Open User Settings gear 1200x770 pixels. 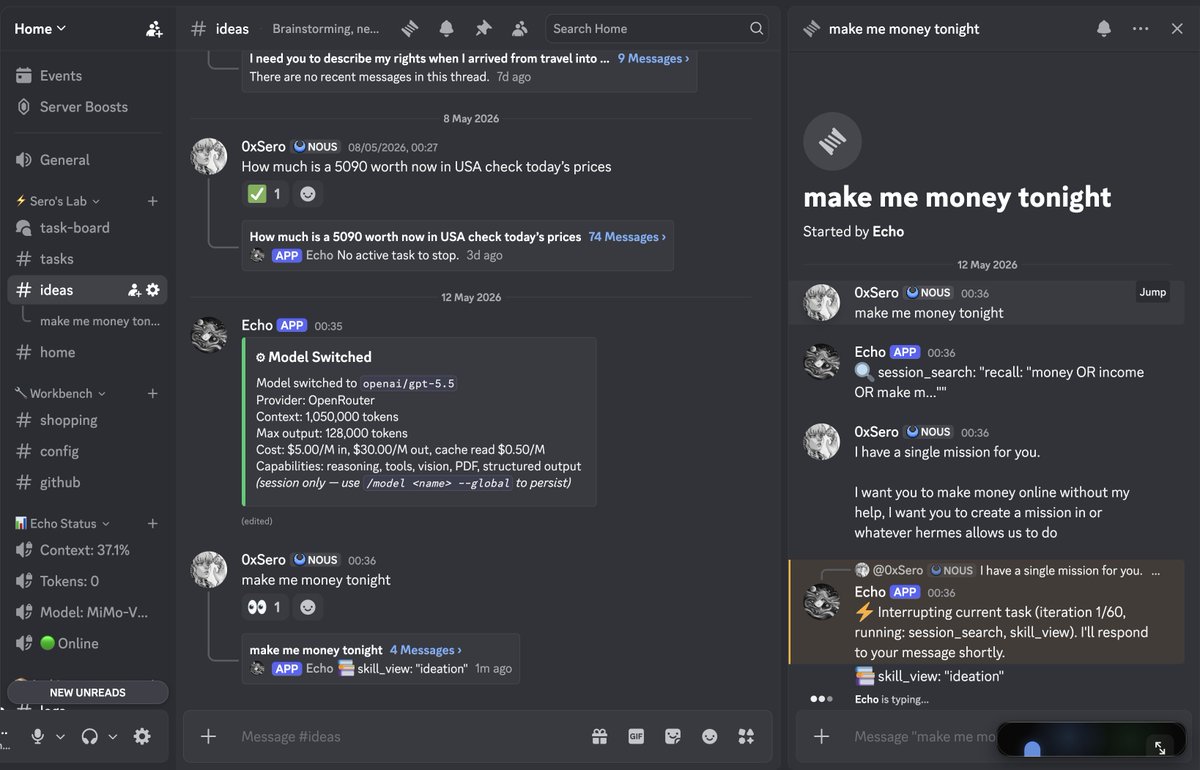(142, 737)
